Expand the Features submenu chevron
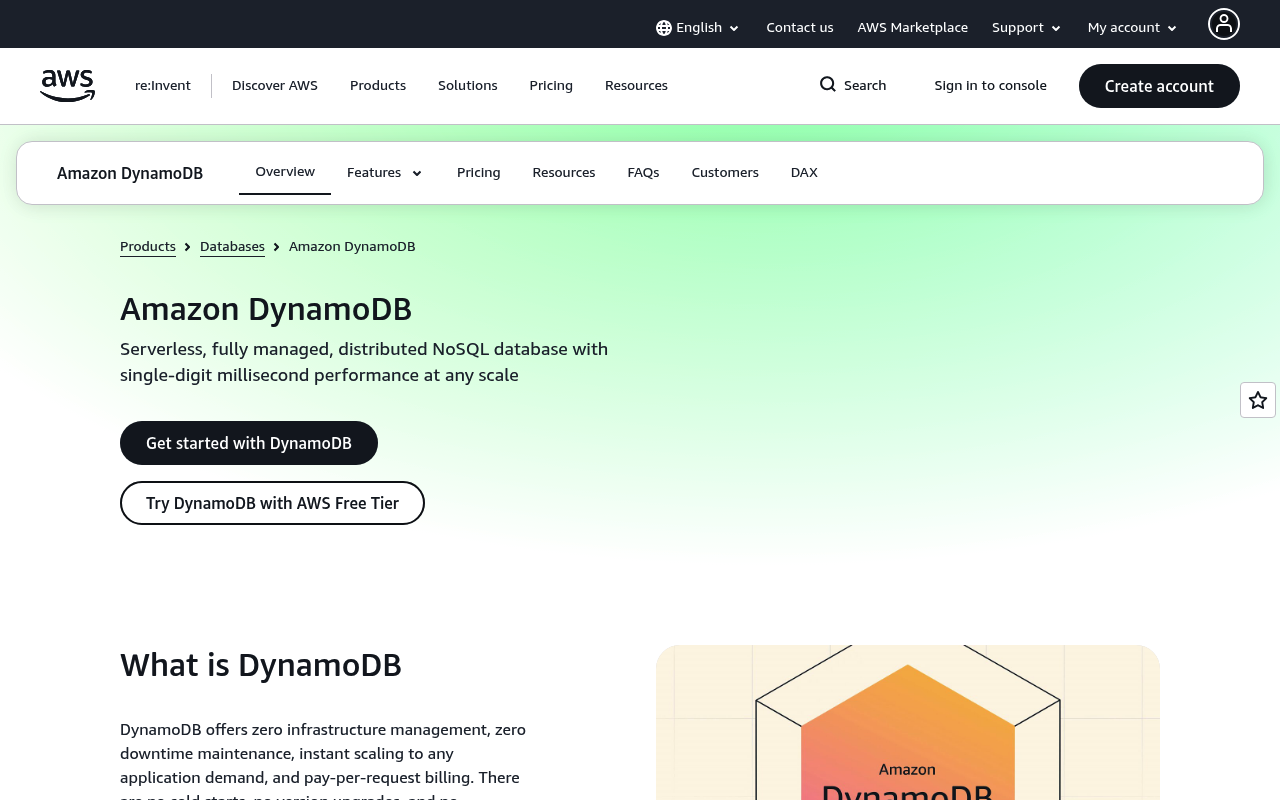1280x800 pixels. tap(417, 173)
